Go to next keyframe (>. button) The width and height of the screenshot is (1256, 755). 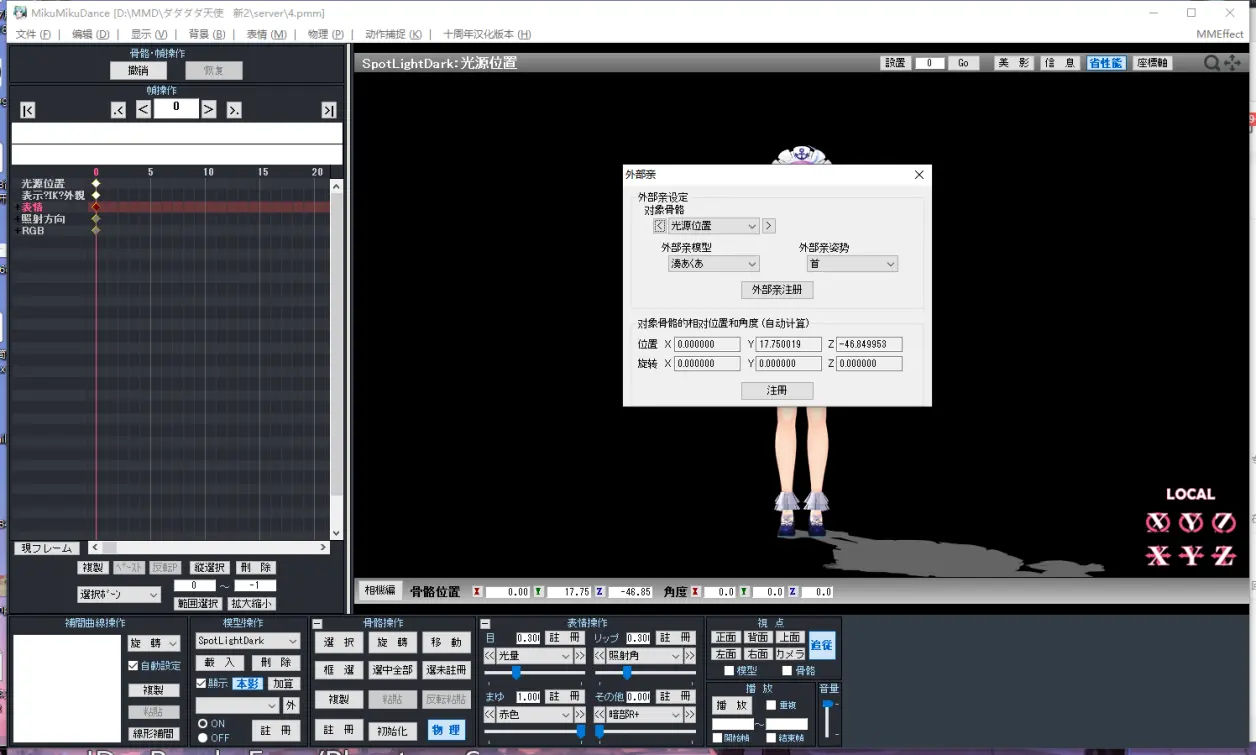pos(233,110)
